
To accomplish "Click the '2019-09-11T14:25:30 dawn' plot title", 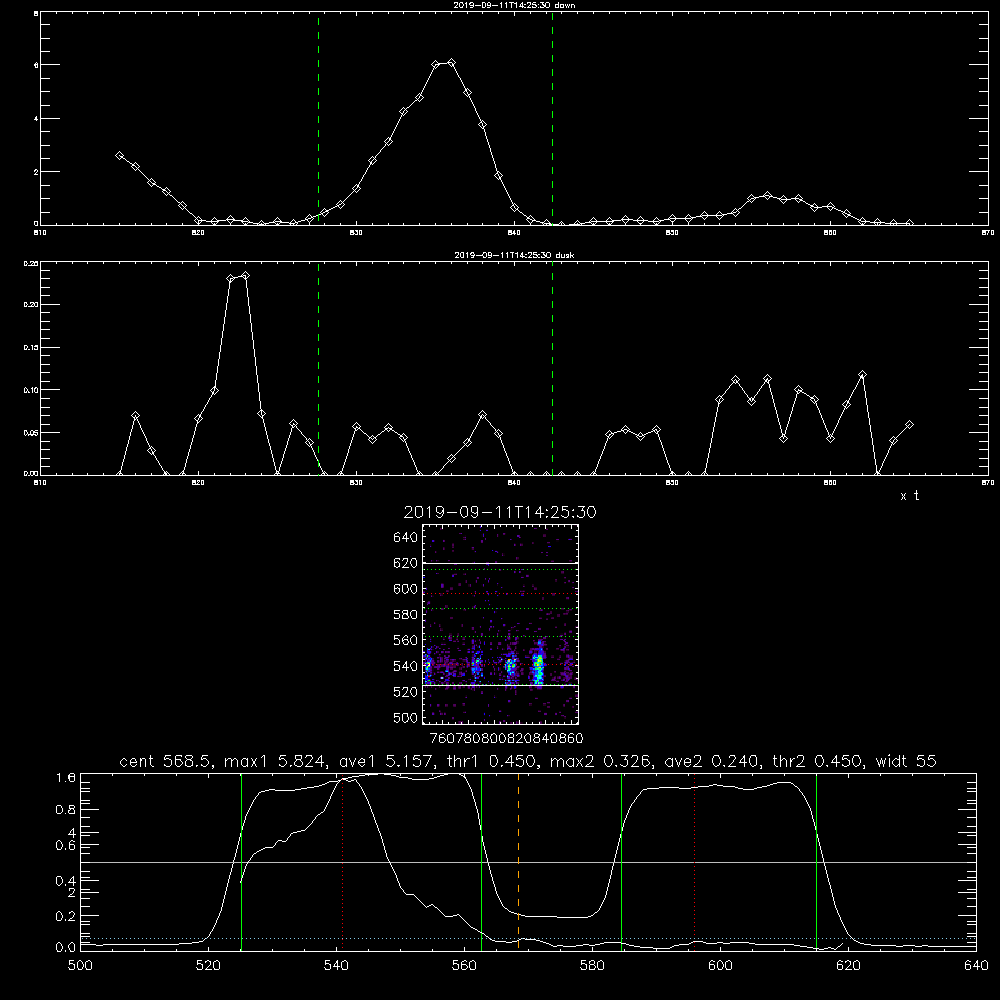I will [514, 5].
